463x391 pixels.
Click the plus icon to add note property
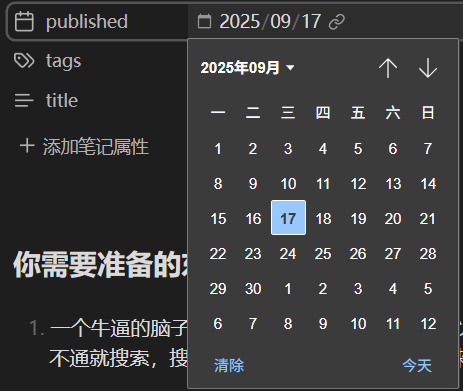(27, 146)
